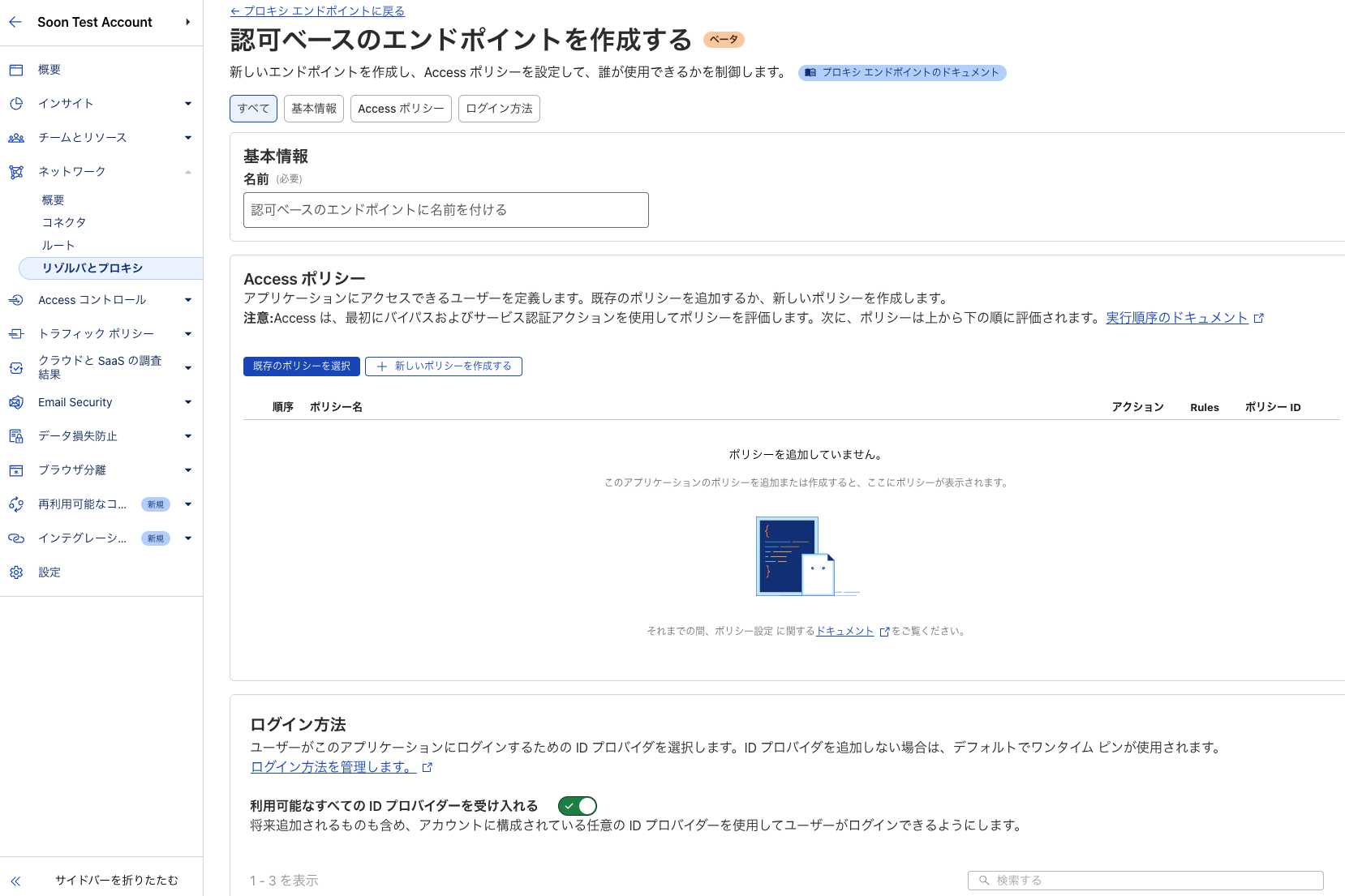Select the データ損失防止 icon
Viewport: 1345px width, 896px height.
coord(16,435)
